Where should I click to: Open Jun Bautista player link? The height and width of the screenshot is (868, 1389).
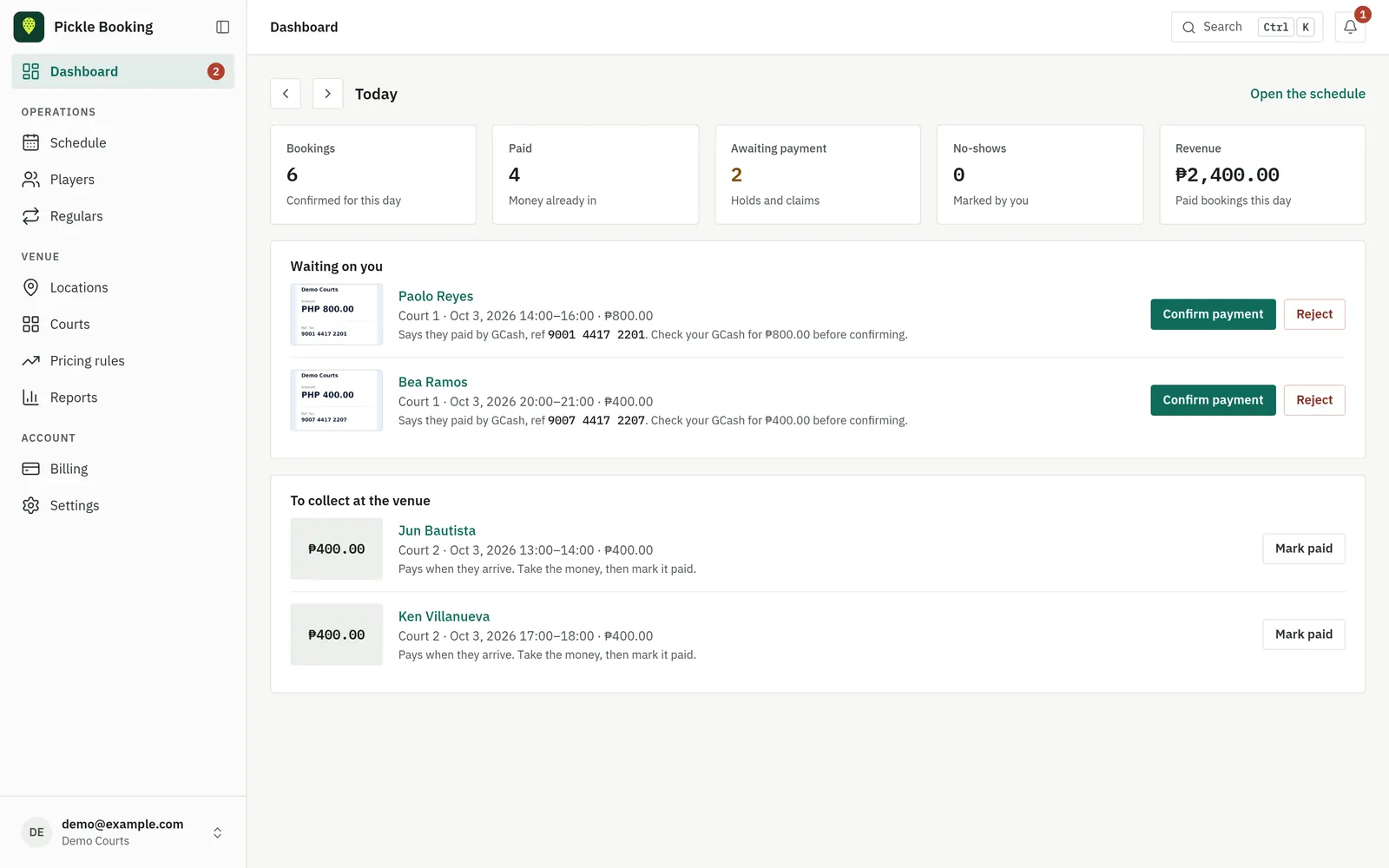coord(437,530)
